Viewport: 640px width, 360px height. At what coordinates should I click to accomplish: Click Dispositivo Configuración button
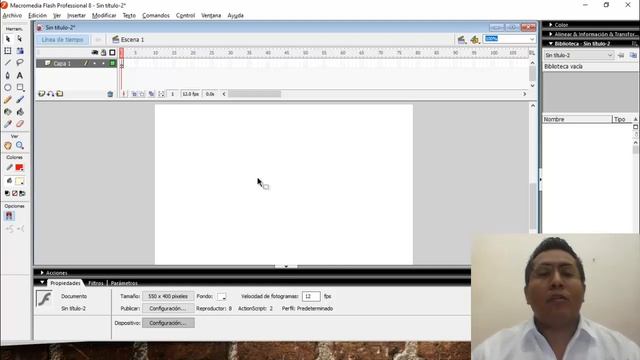pos(168,323)
